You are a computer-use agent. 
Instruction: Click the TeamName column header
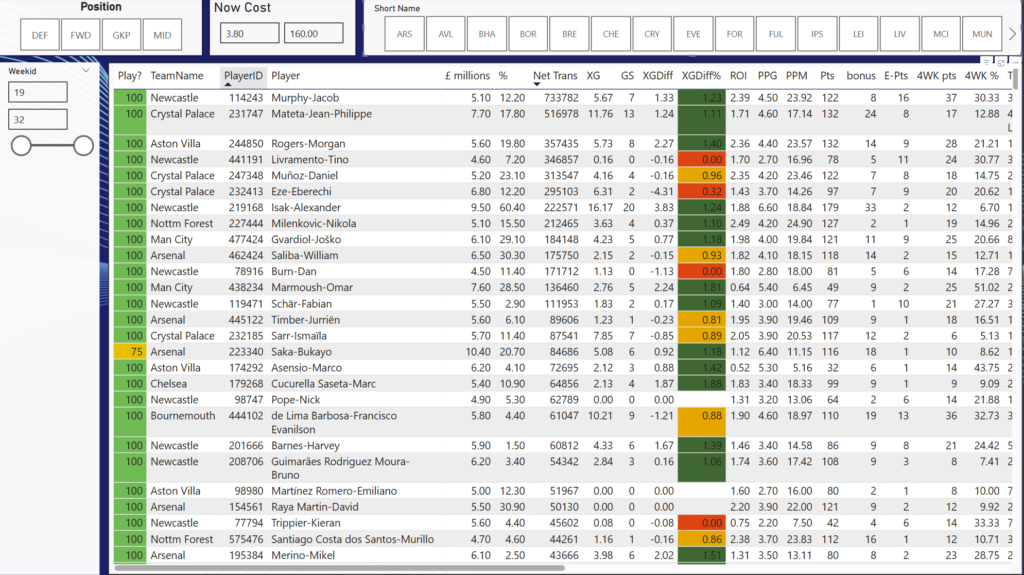click(177, 75)
